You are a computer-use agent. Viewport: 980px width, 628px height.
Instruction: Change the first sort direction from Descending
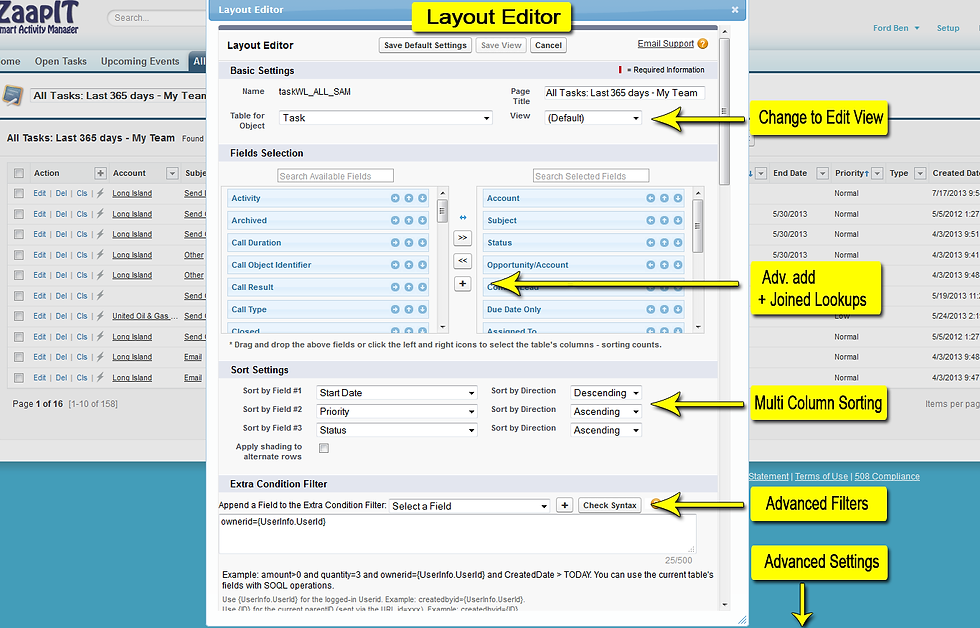606,392
